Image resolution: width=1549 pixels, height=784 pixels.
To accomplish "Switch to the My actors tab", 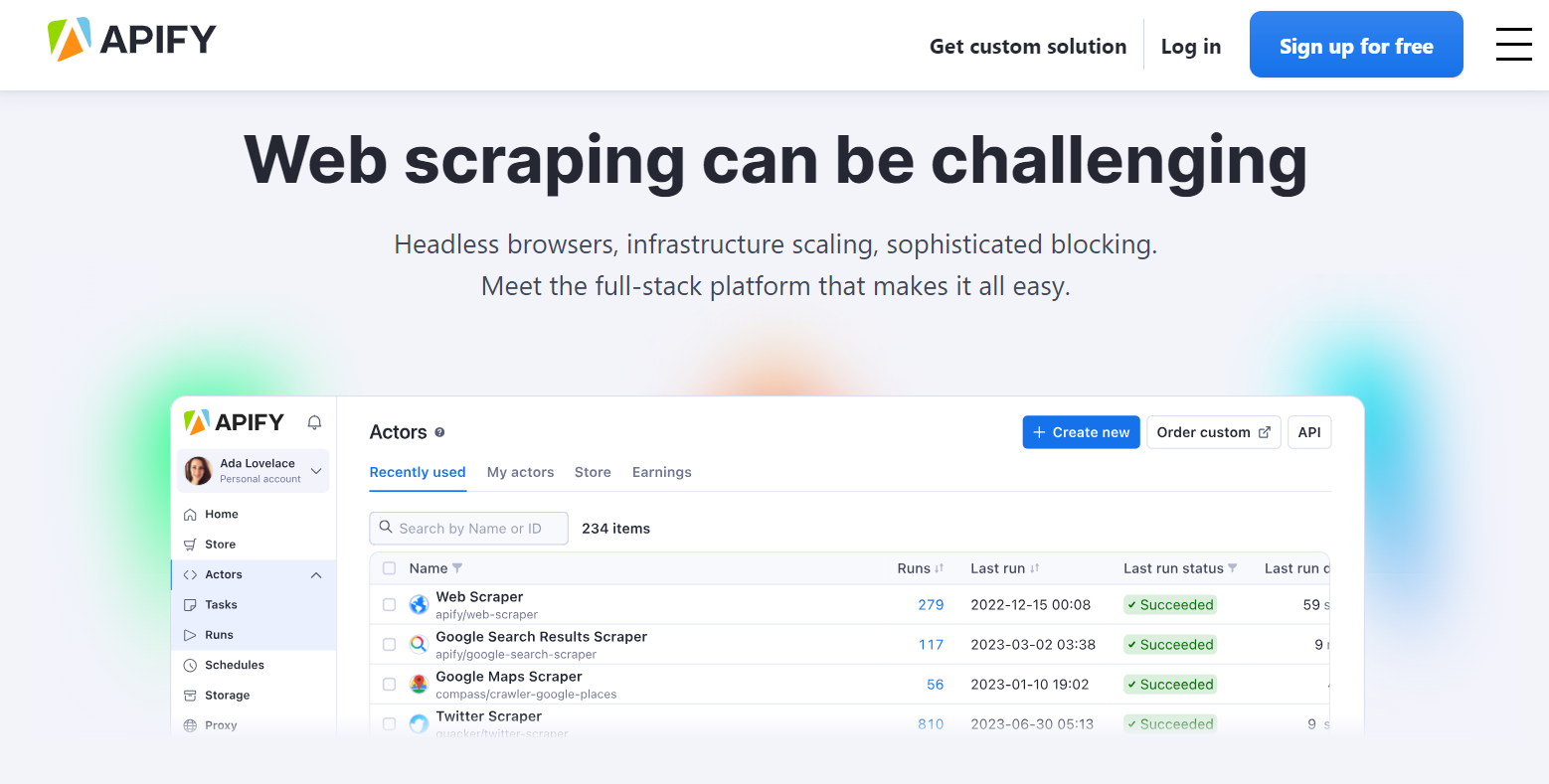I will pos(520,472).
